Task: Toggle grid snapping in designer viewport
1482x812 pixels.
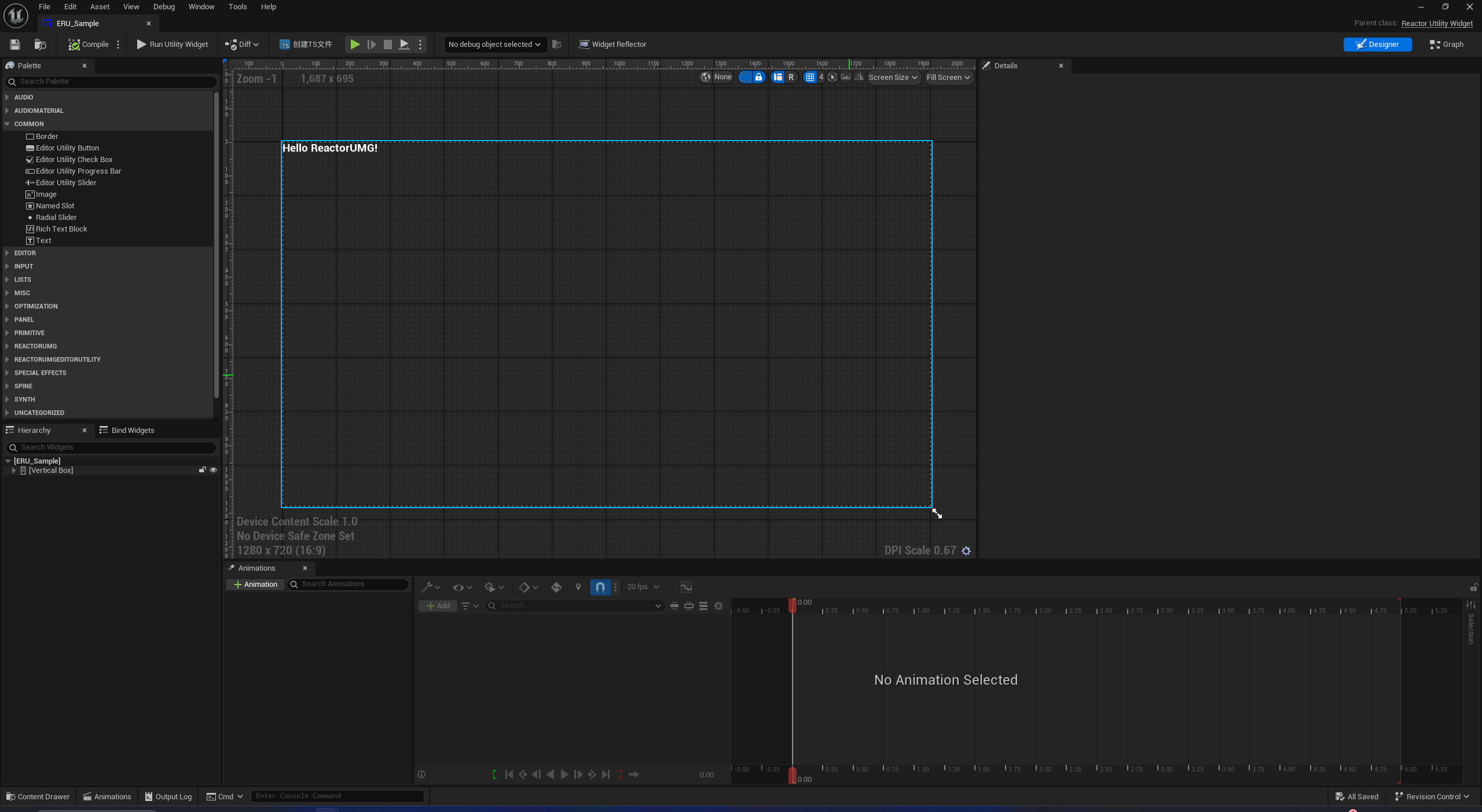Action: 810,77
